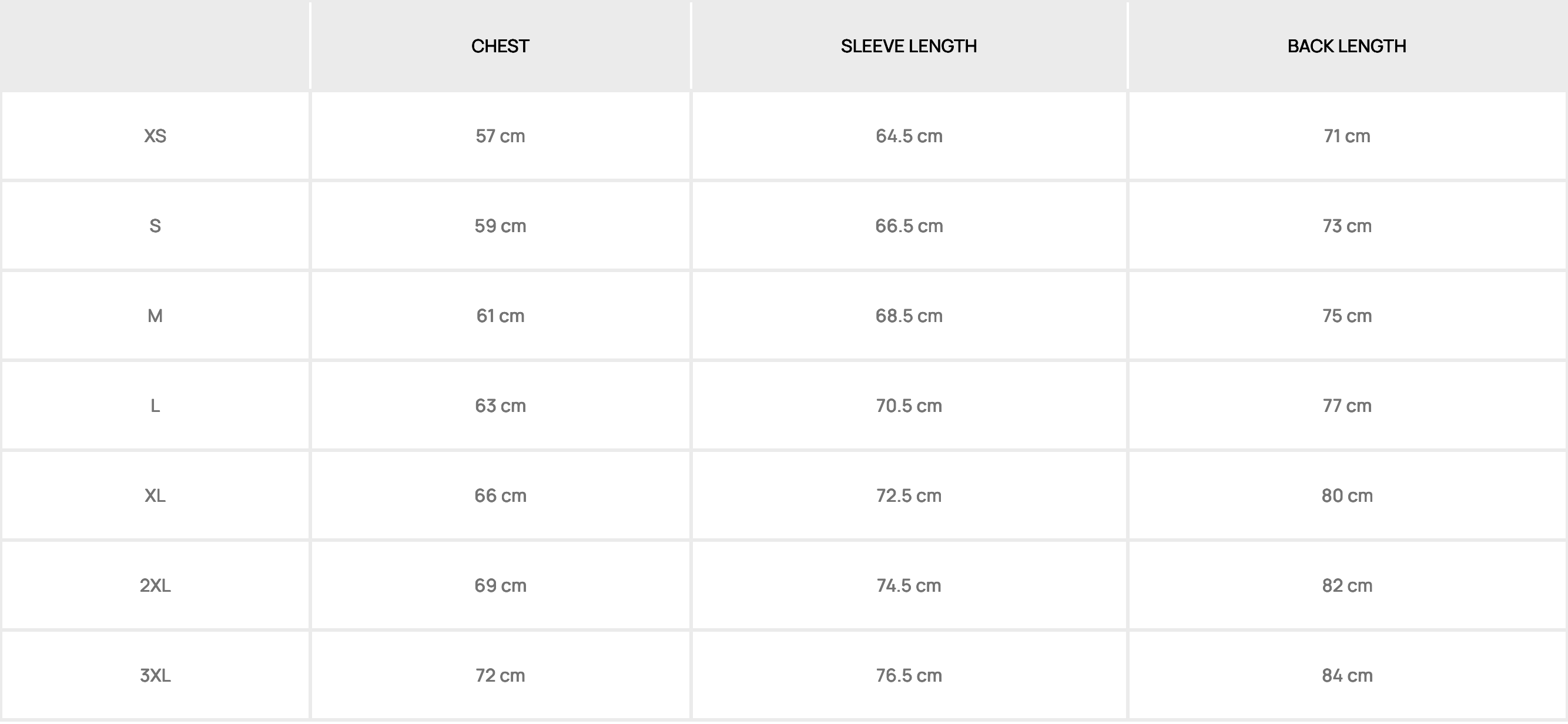1568x724 pixels.
Task: Click the CHEST column header
Action: coord(500,46)
